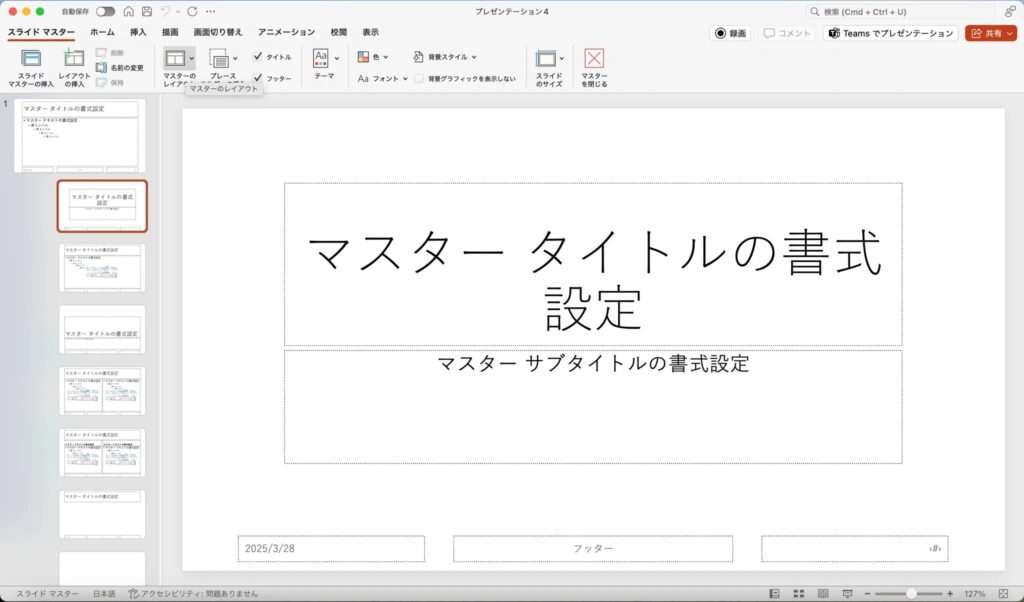The width and height of the screenshot is (1024, 602).
Task: Click the 127% zoom level value
Action: tap(974, 594)
